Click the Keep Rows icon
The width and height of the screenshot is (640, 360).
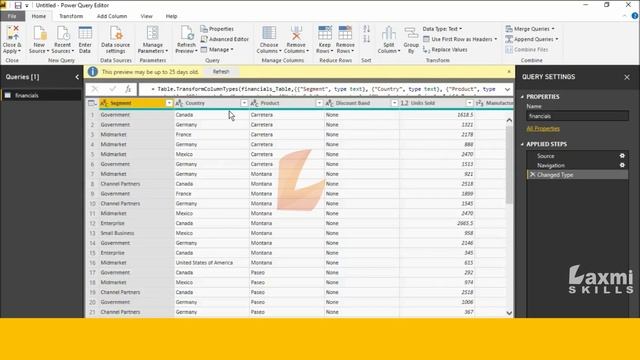(x=325, y=33)
